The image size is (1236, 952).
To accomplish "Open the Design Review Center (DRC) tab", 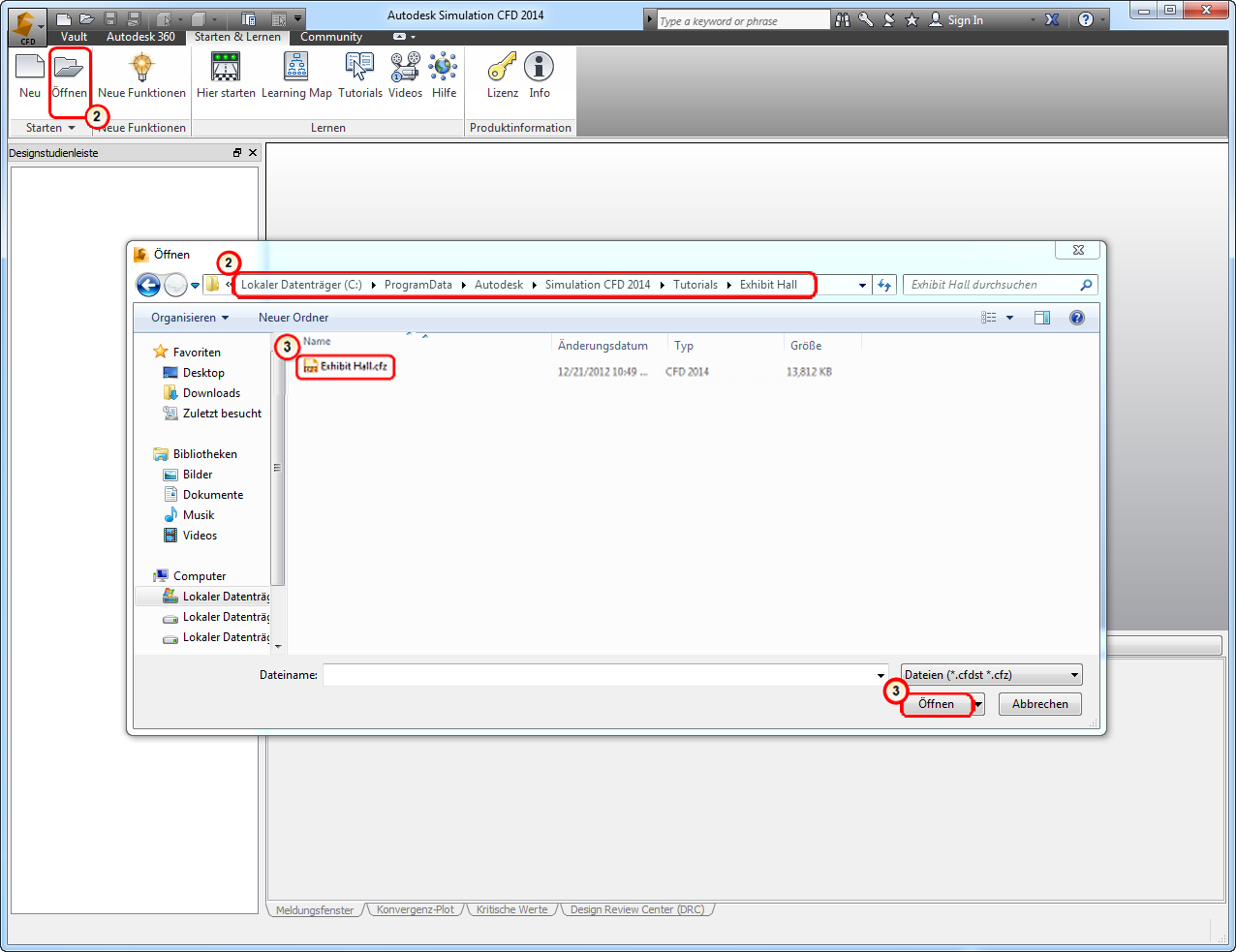I will coord(637,909).
